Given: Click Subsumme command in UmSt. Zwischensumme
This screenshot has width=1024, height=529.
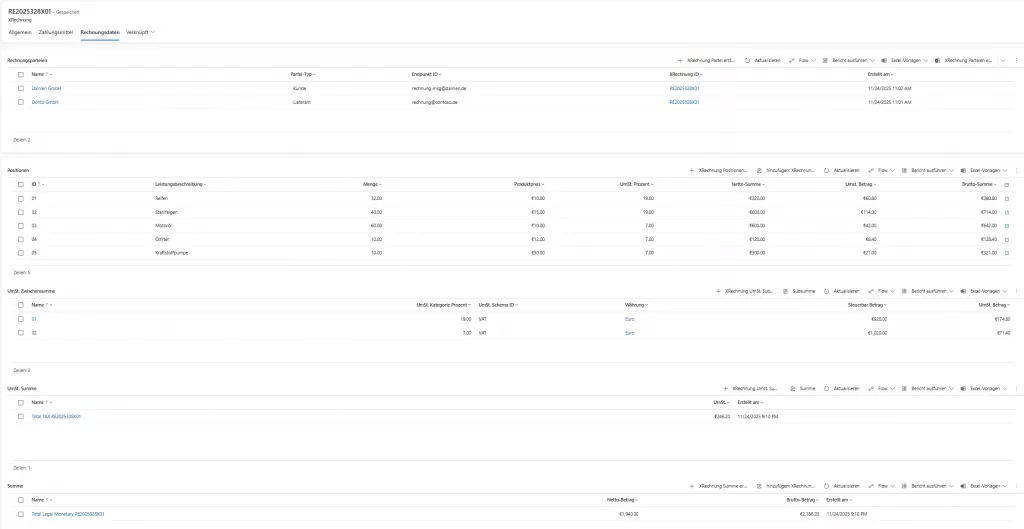Looking at the screenshot, I should (x=799, y=291).
